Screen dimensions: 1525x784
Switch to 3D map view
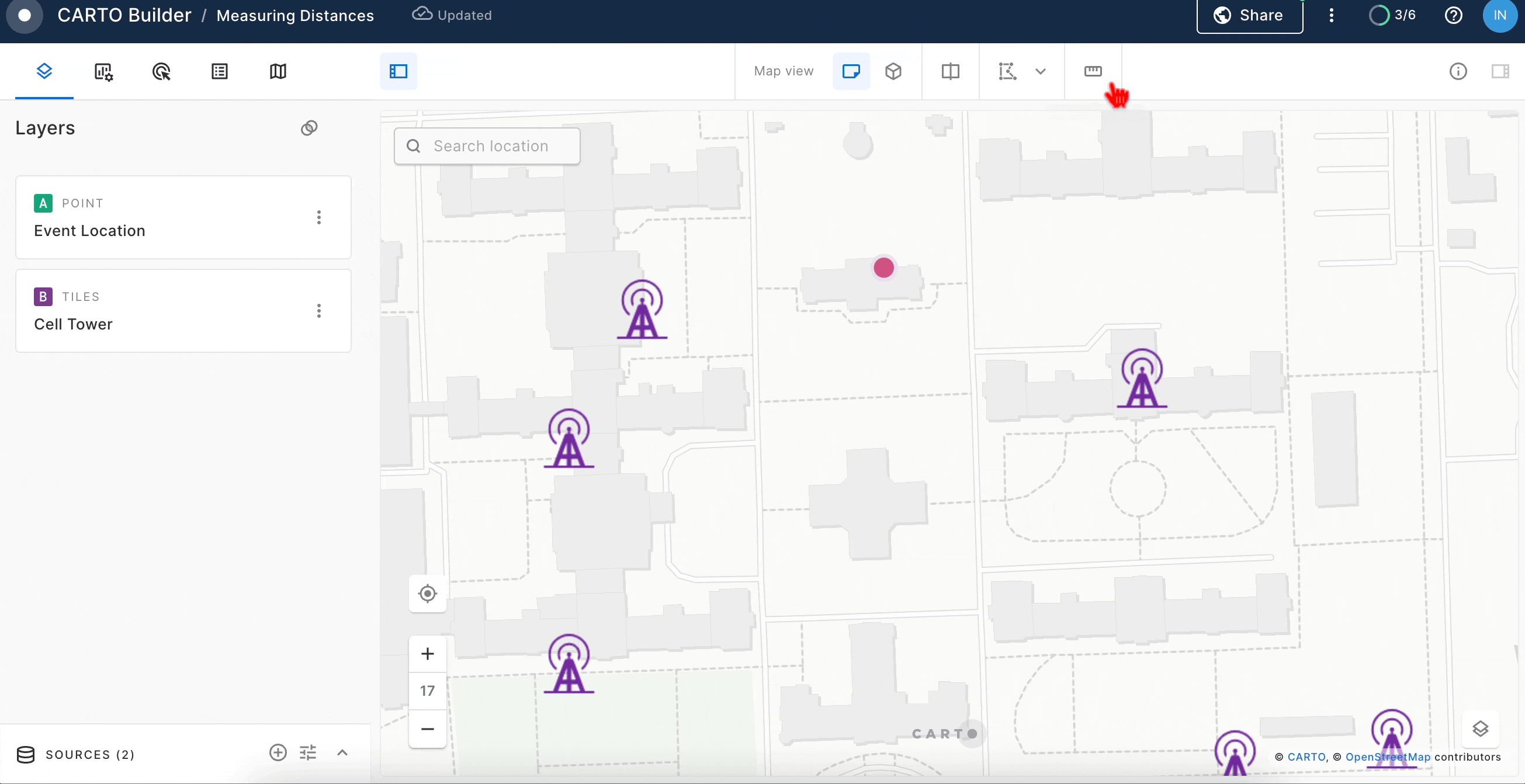[x=893, y=72]
